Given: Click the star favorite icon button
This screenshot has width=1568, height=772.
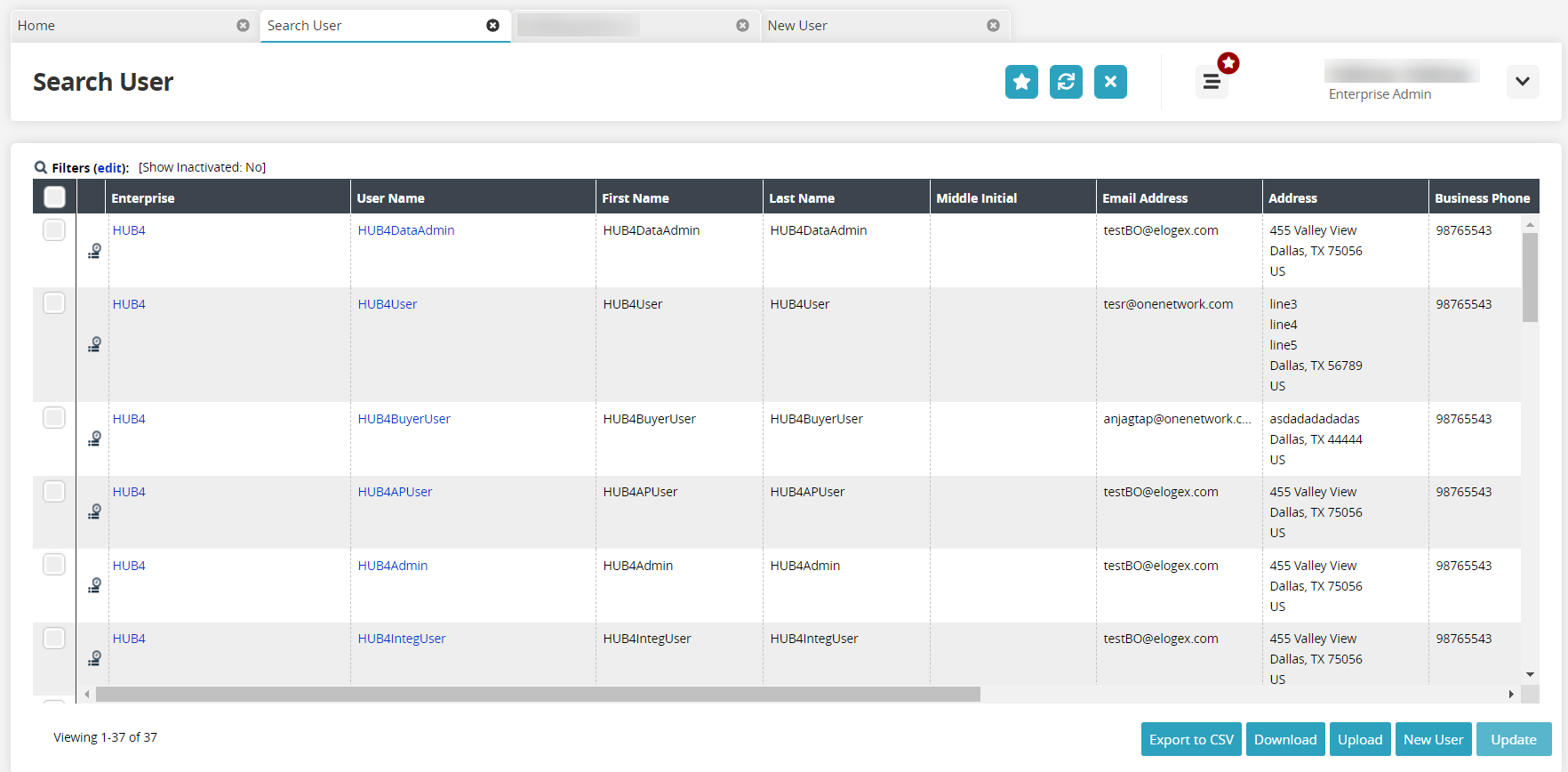Looking at the screenshot, I should 1021,82.
